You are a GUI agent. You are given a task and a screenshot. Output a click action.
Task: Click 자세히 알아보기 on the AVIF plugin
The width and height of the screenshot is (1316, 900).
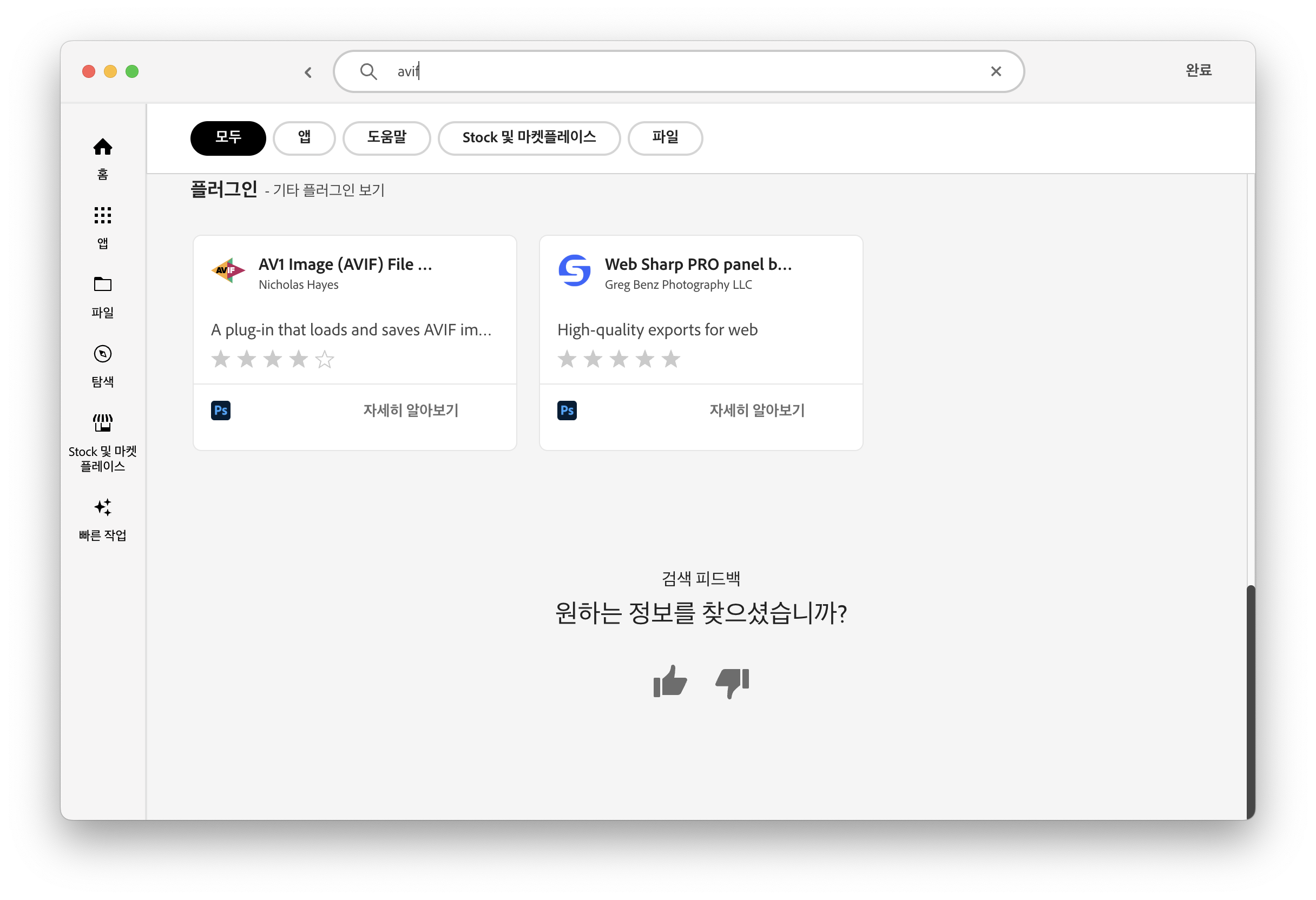[x=411, y=411]
